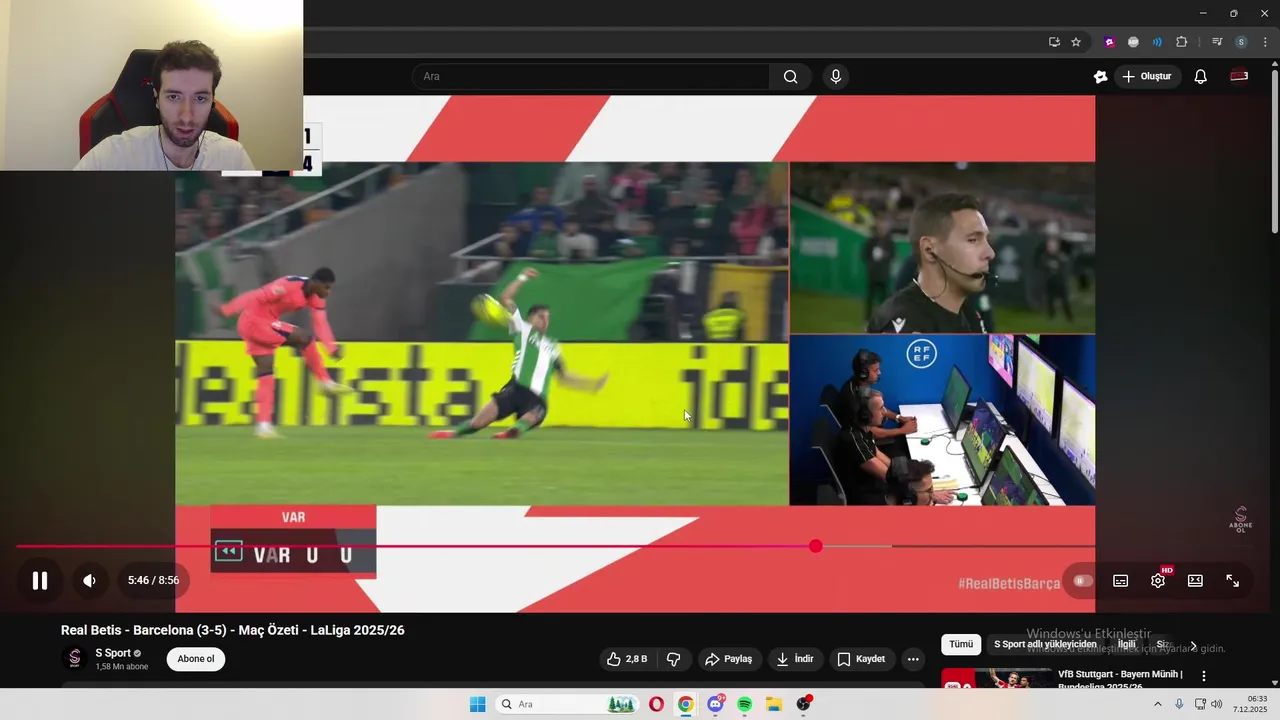The height and width of the screenshot is (720, 1280).
Task: Enter fullscreen mode
Action: pyautogui.click(x=1233, y=581)
